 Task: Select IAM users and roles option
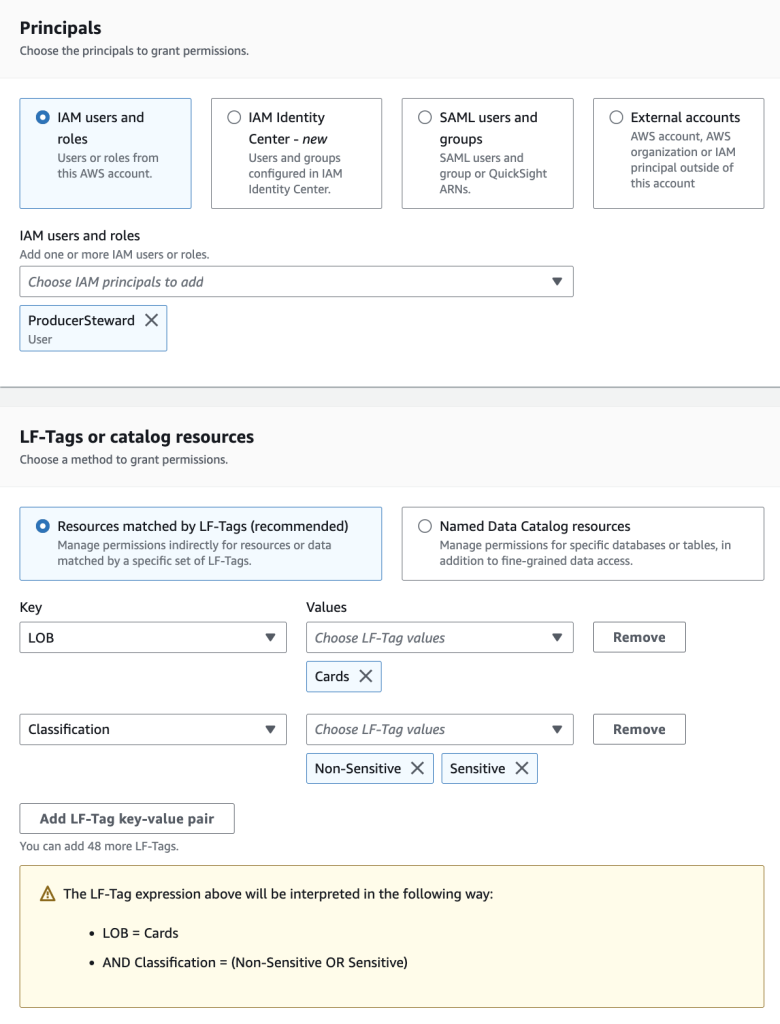coord(43,117)
